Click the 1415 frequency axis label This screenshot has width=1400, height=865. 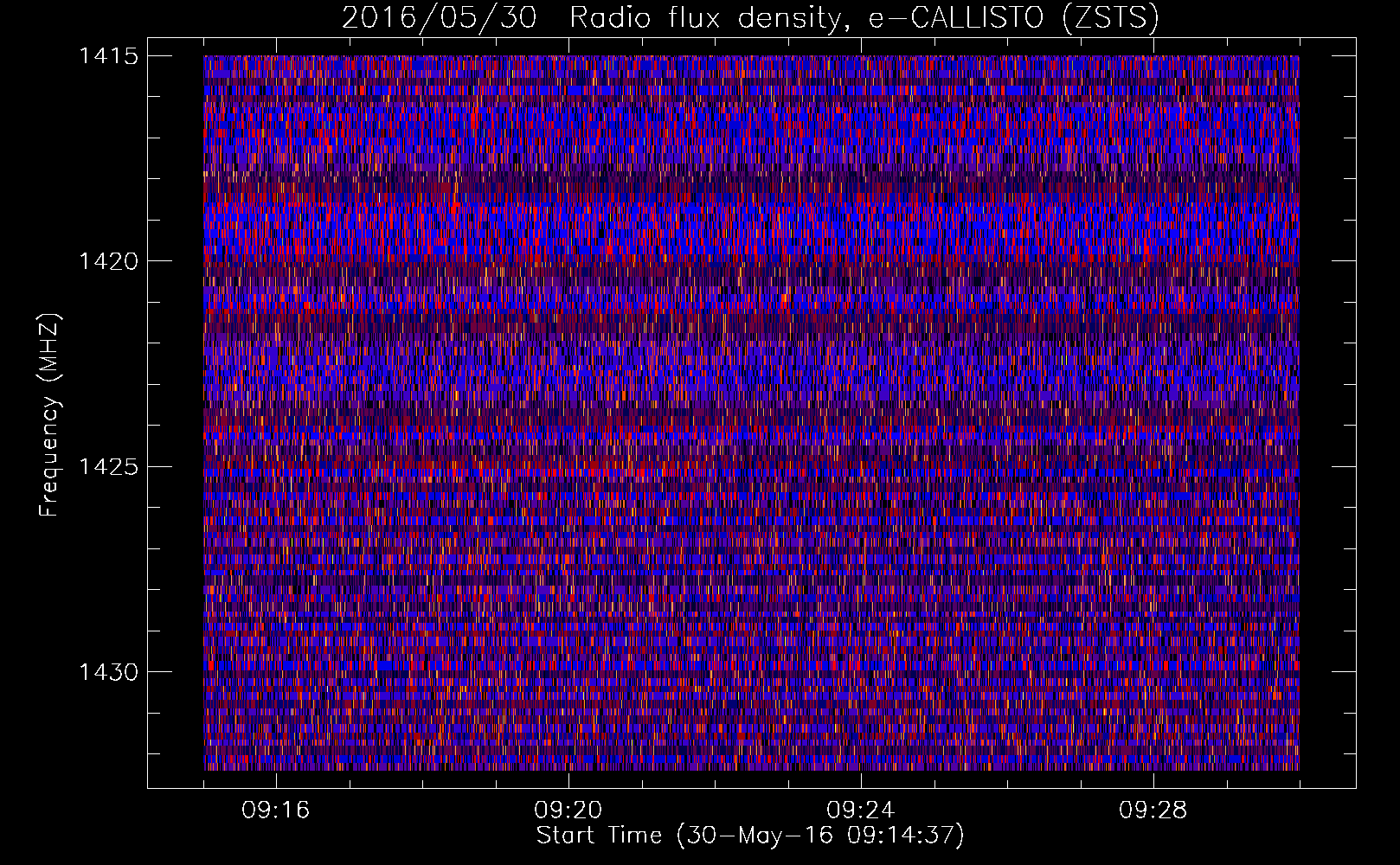[x=108, y=56]
